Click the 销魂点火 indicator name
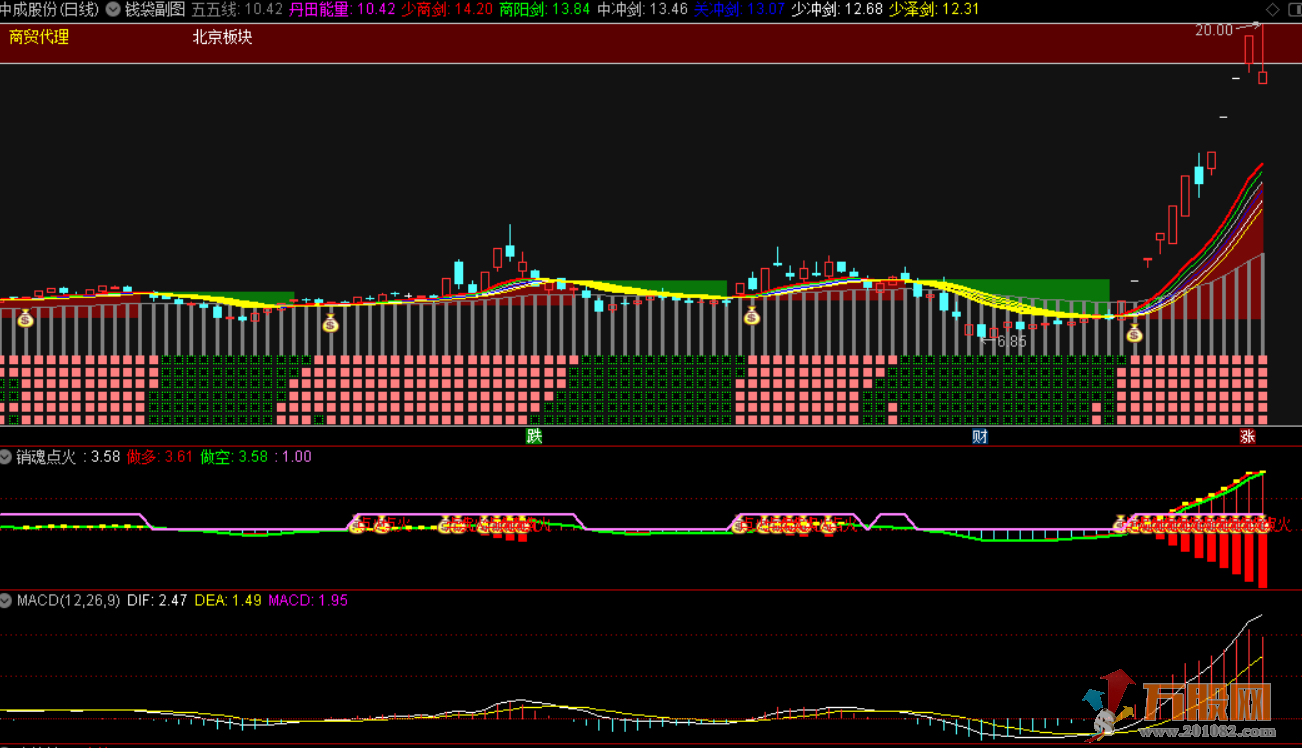Screen dimensions: 1302x748 coord(46,457)
